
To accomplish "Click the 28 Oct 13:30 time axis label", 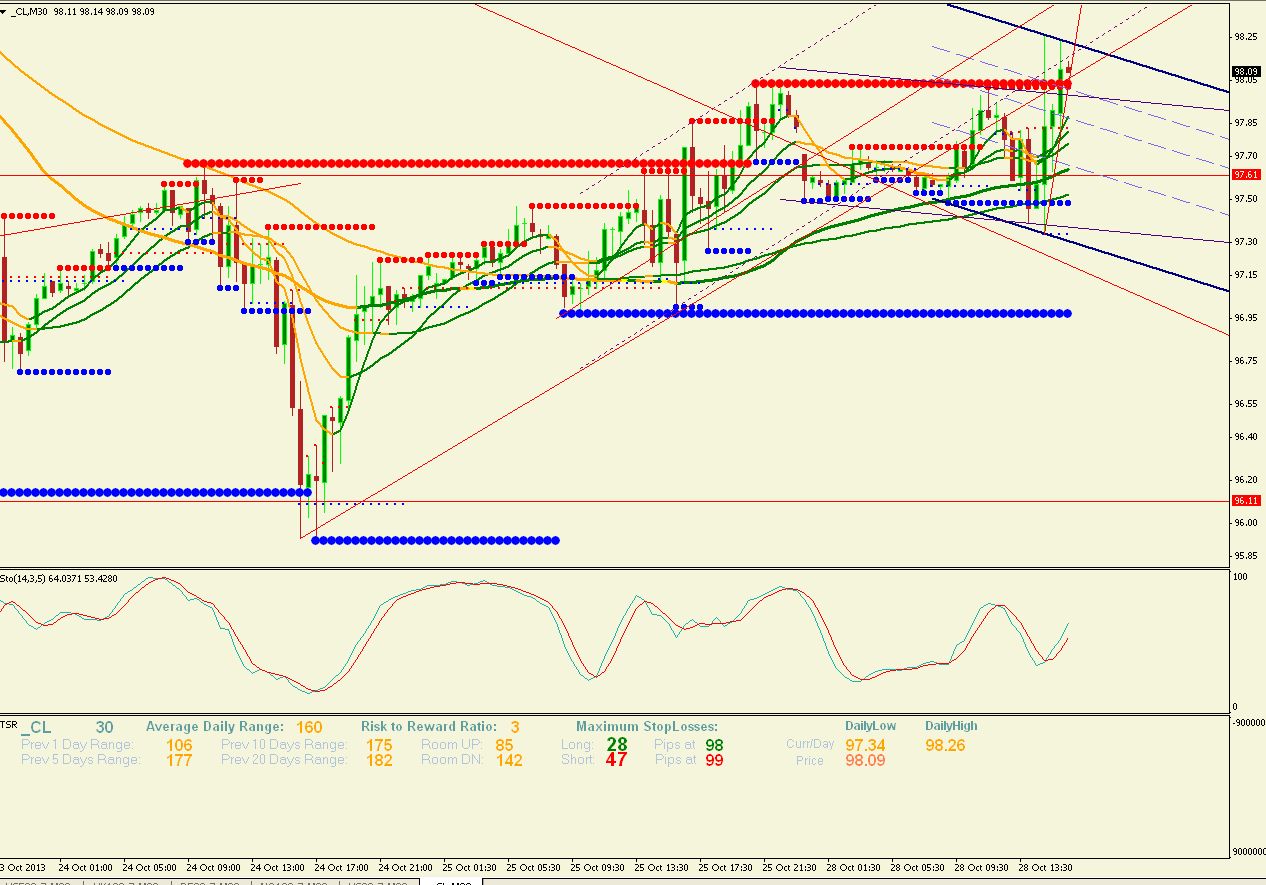I will tap(1045, 867).
